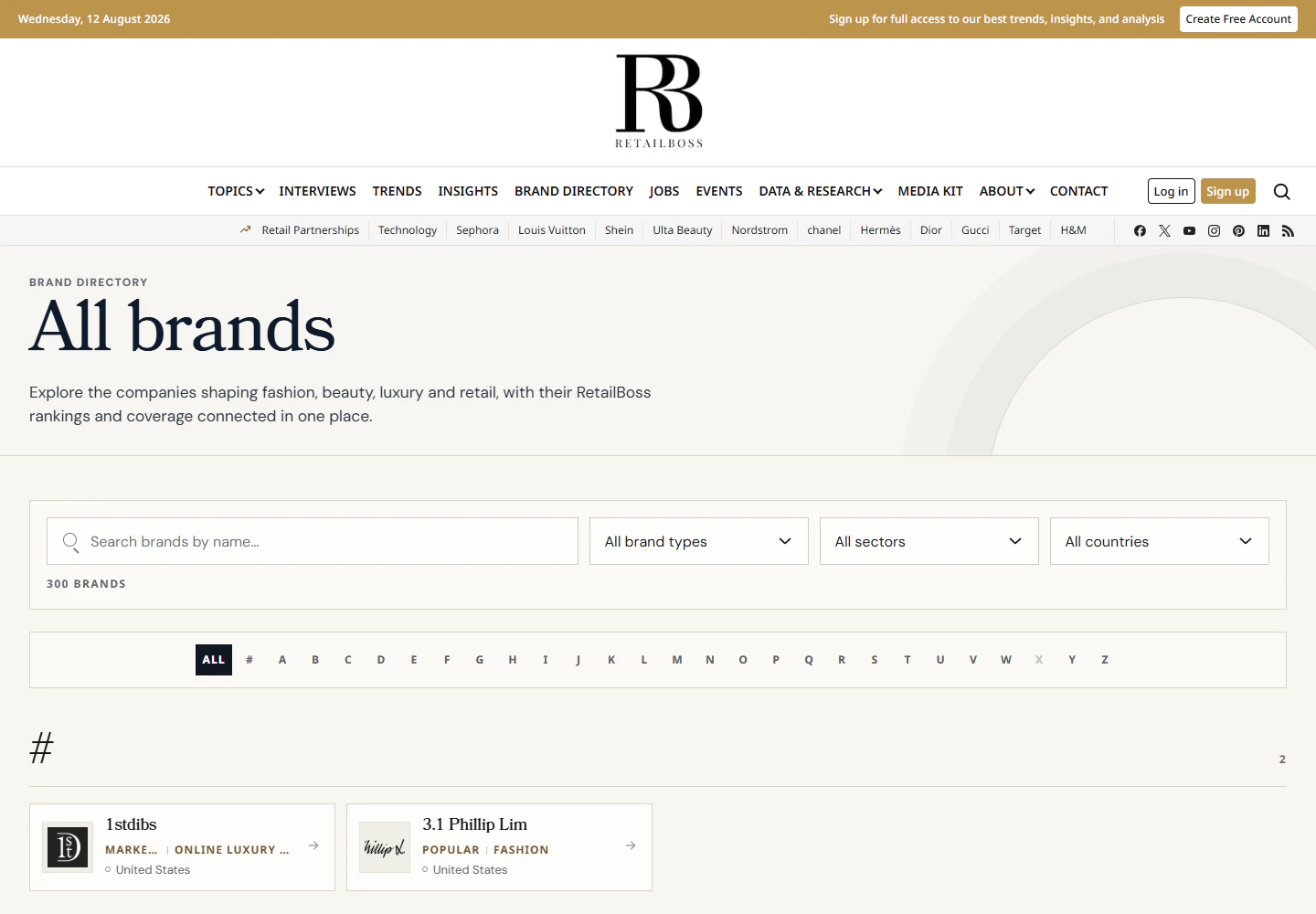1316x914 pixels.
Task: Filter brands by letter A
Action: [x=282, y=660]
